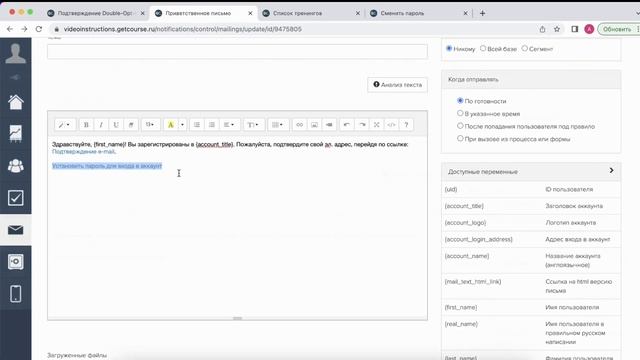Click the 'Обновить' browser update button
Screen dimensions: 640x360
coord(617,29)
